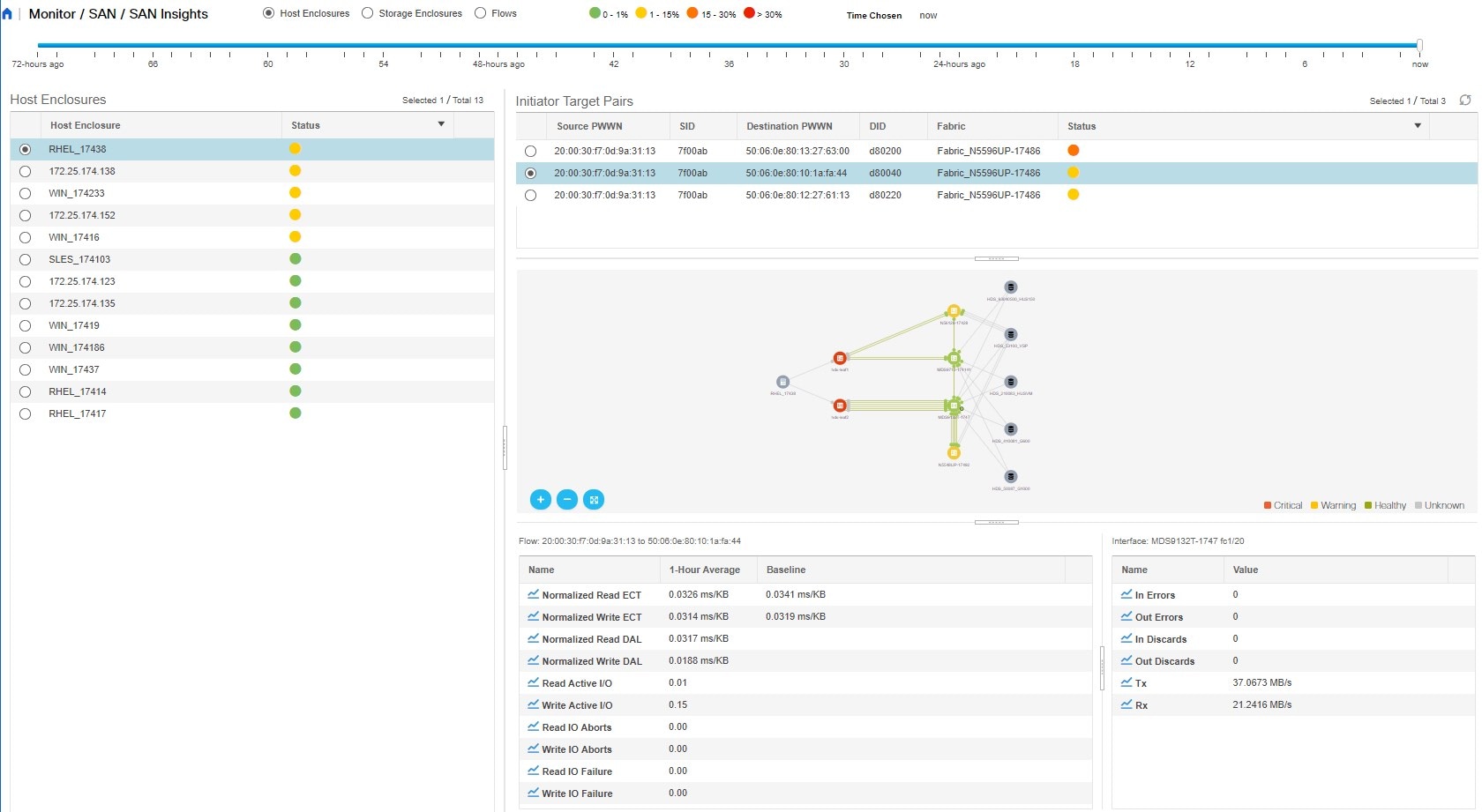
Task: Click the Time Chosen 'now' label
Action: click(928, 14)
